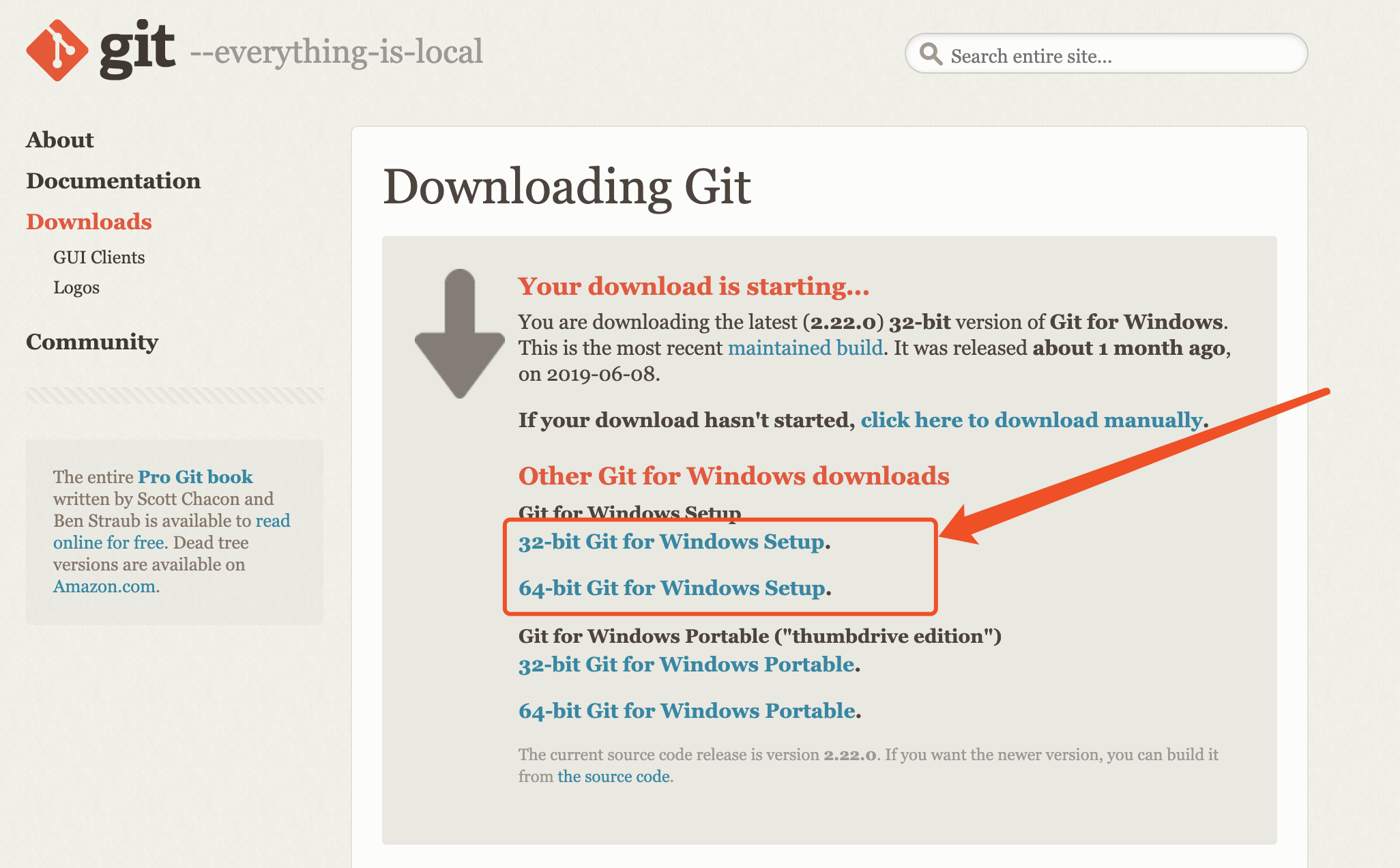Screen dimensions: 1400x868
Task: Click the git wordmark in the header
Action: [137, 50]
